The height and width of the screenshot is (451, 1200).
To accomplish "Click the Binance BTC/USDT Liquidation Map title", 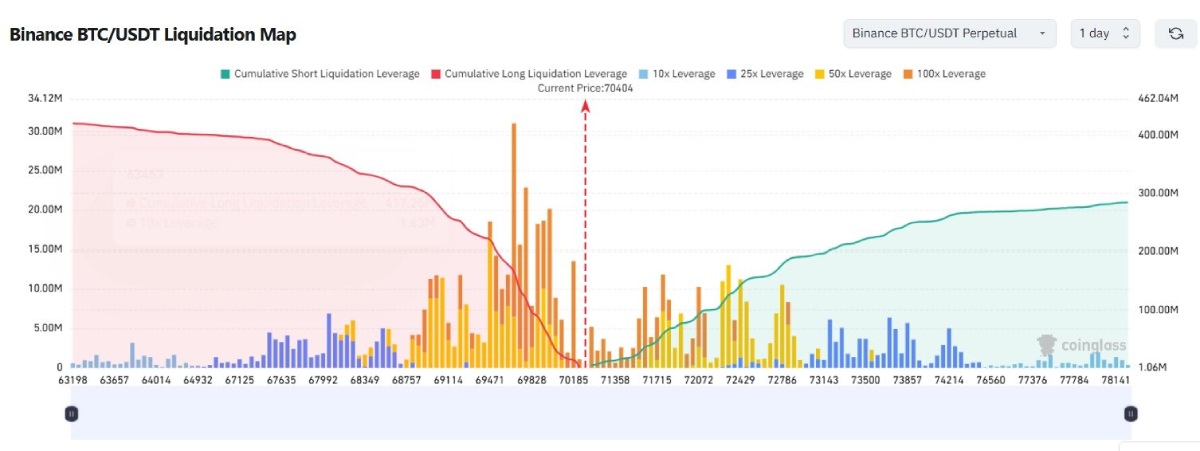I will point(153,34).
